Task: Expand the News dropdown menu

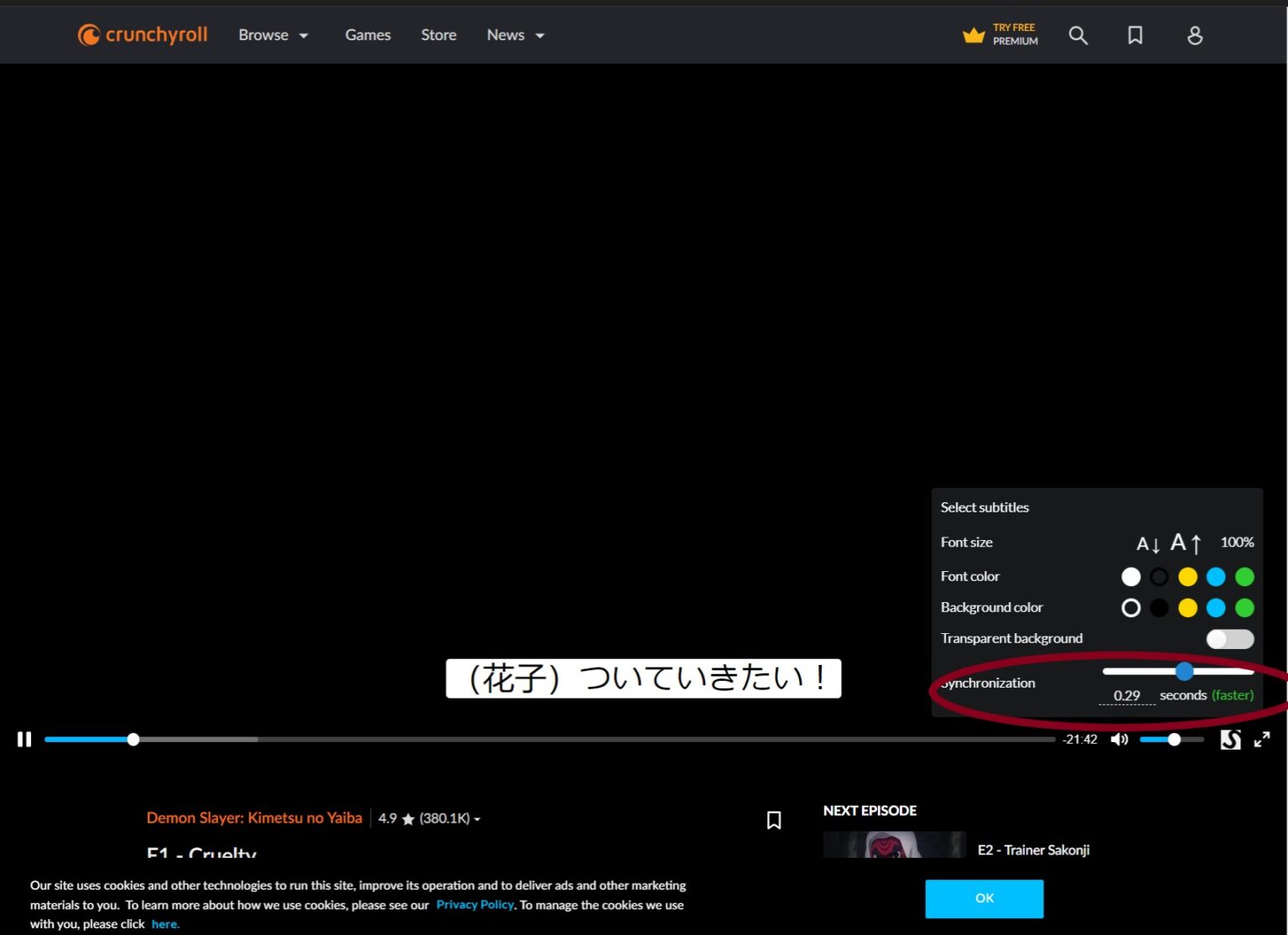Action: (x=515, y=35)
